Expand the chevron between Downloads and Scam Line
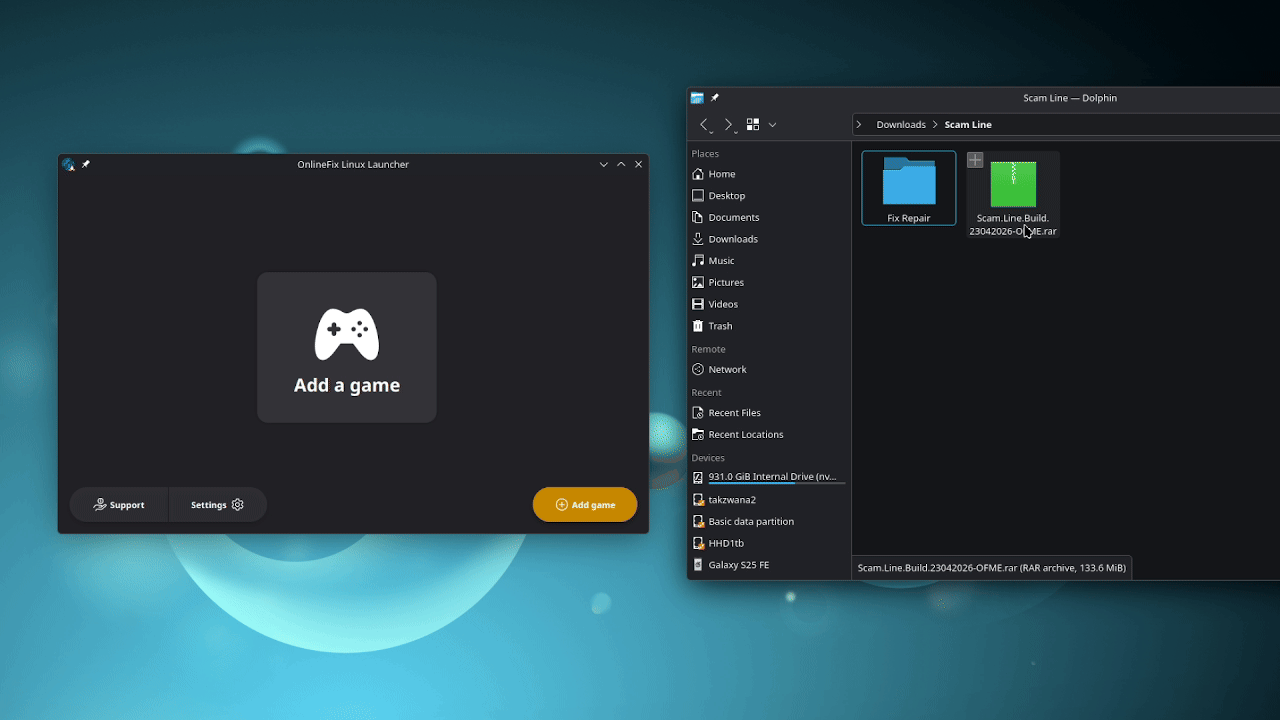 (935, 125)
